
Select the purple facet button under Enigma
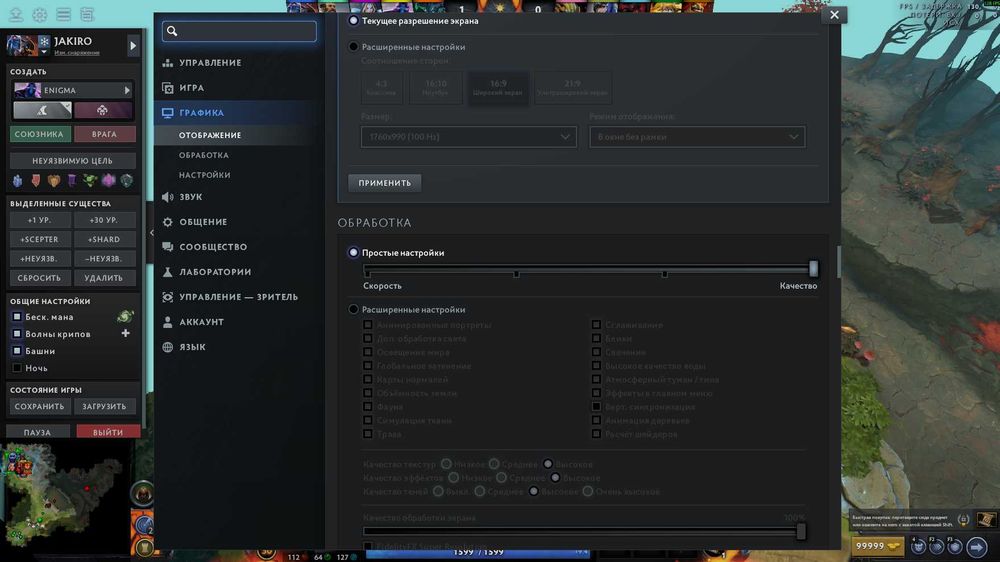pyautogui.click(x=103, y=110)
